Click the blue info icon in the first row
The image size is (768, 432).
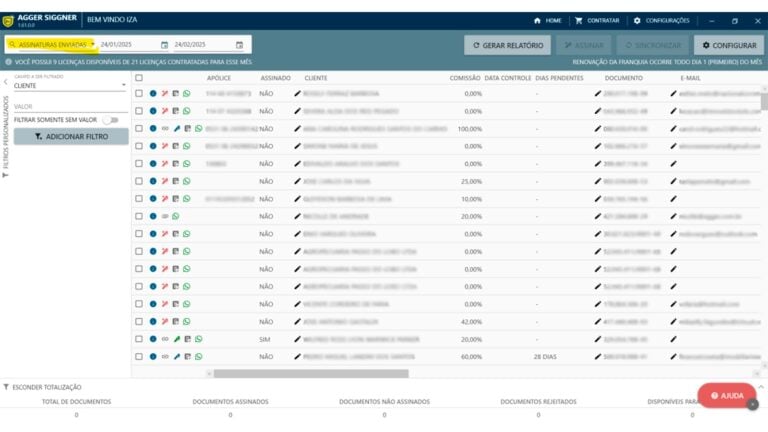click(x=153, y=93)
